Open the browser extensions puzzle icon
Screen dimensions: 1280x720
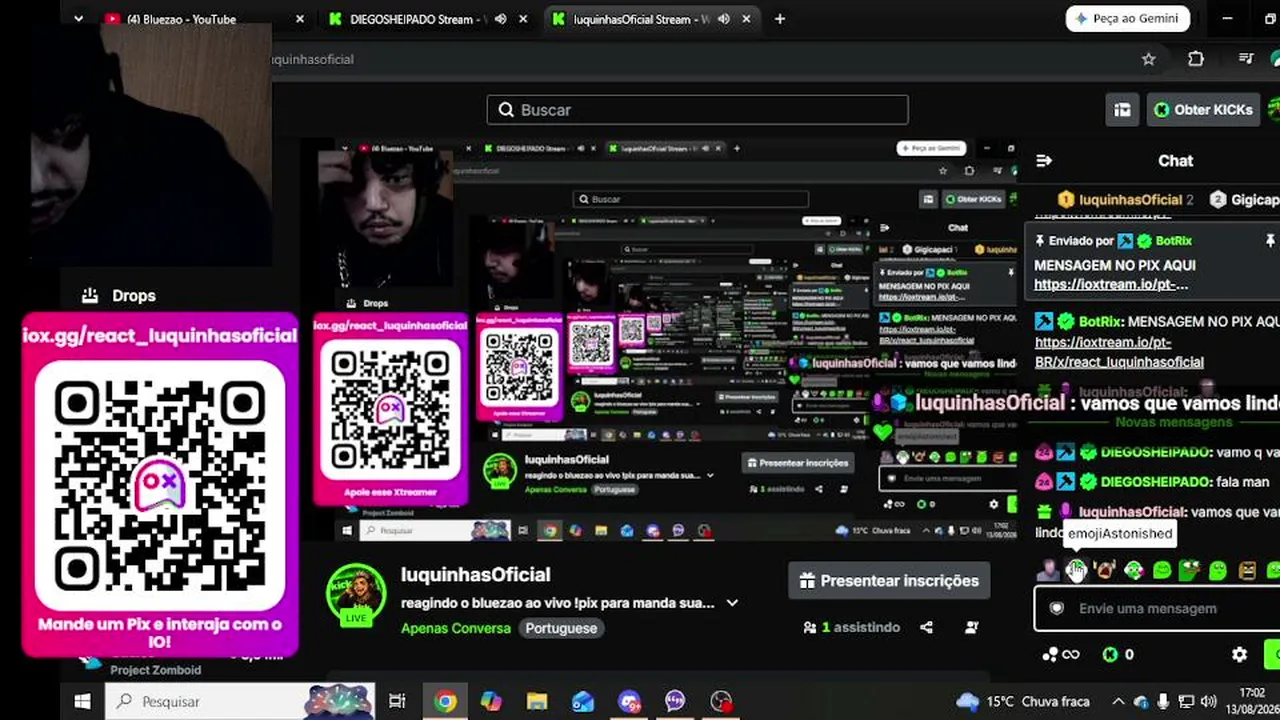(x=1196, y=59)
